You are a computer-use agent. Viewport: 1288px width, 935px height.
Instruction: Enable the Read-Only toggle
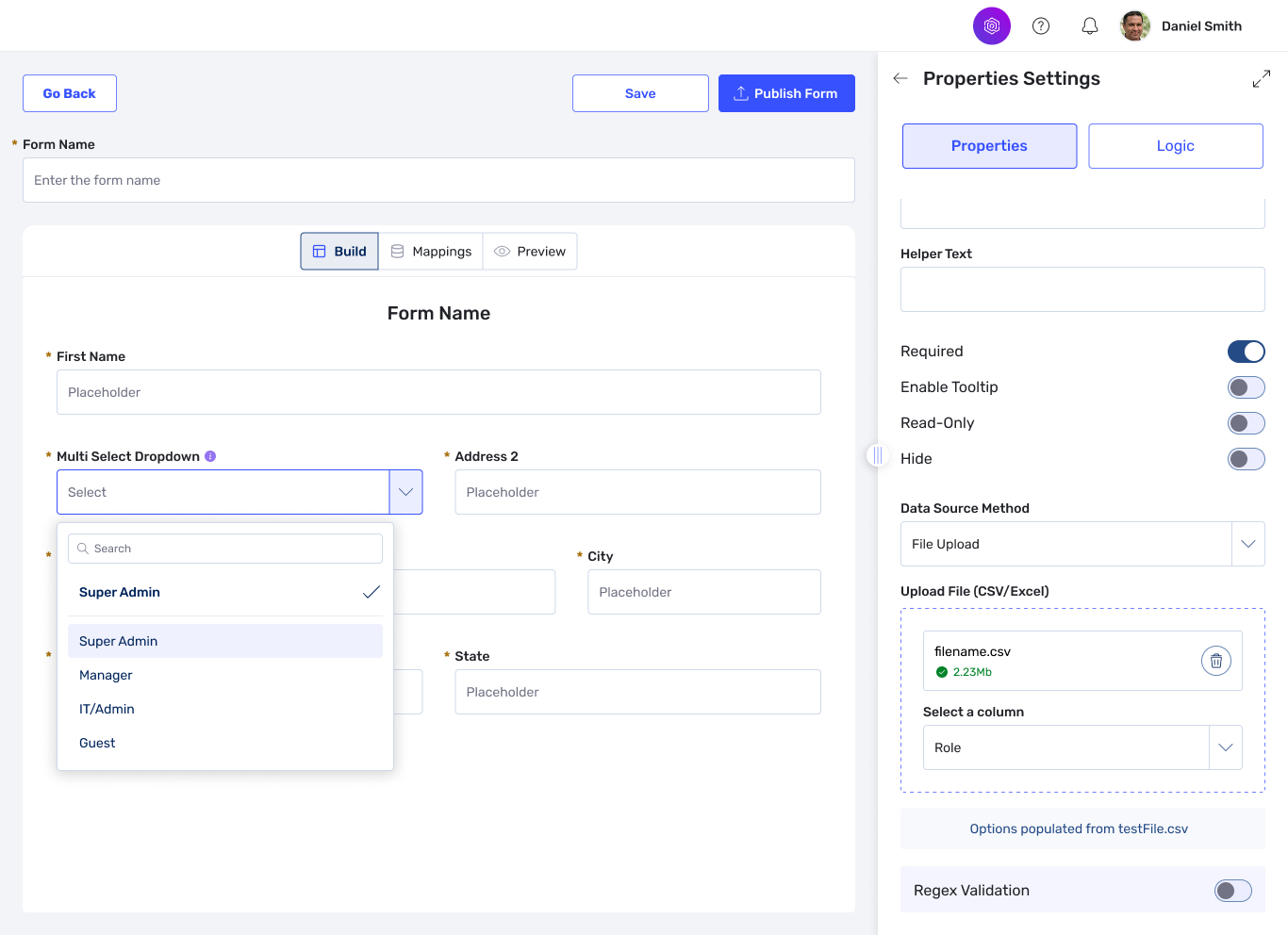pyautogui.click(x=1246, y=423)
